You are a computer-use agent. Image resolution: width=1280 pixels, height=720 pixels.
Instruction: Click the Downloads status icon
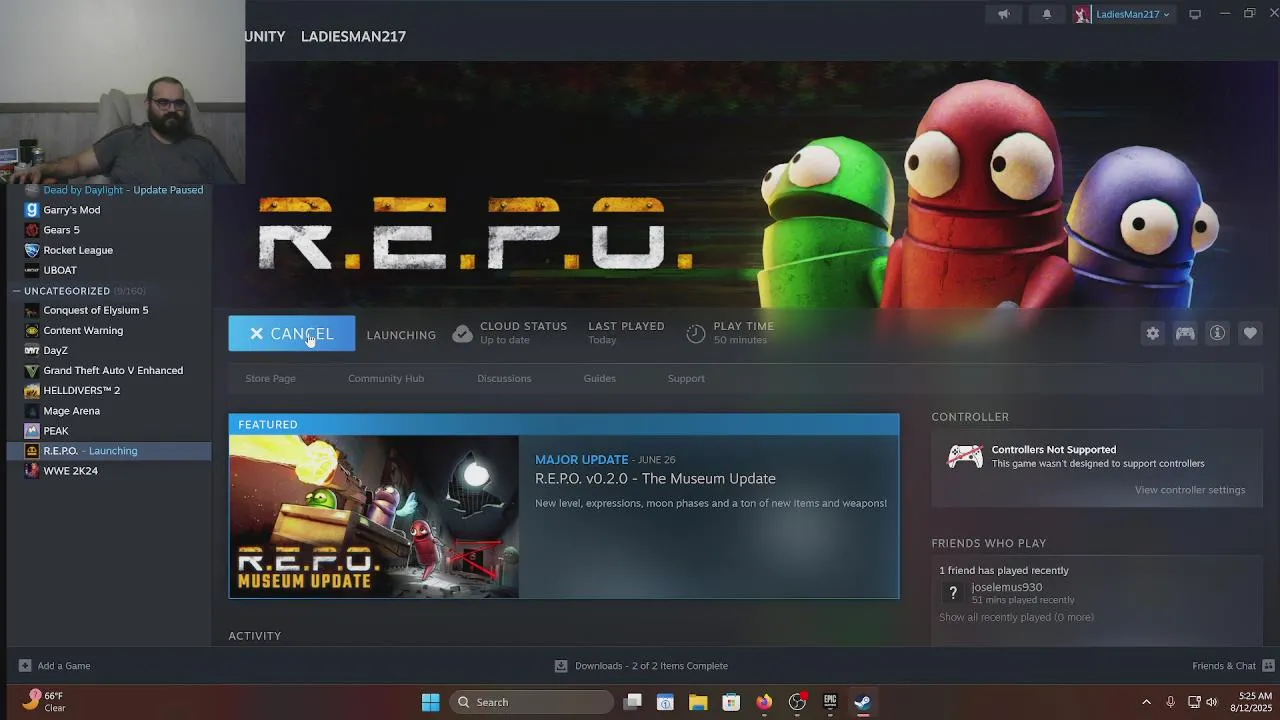[561, 665]
